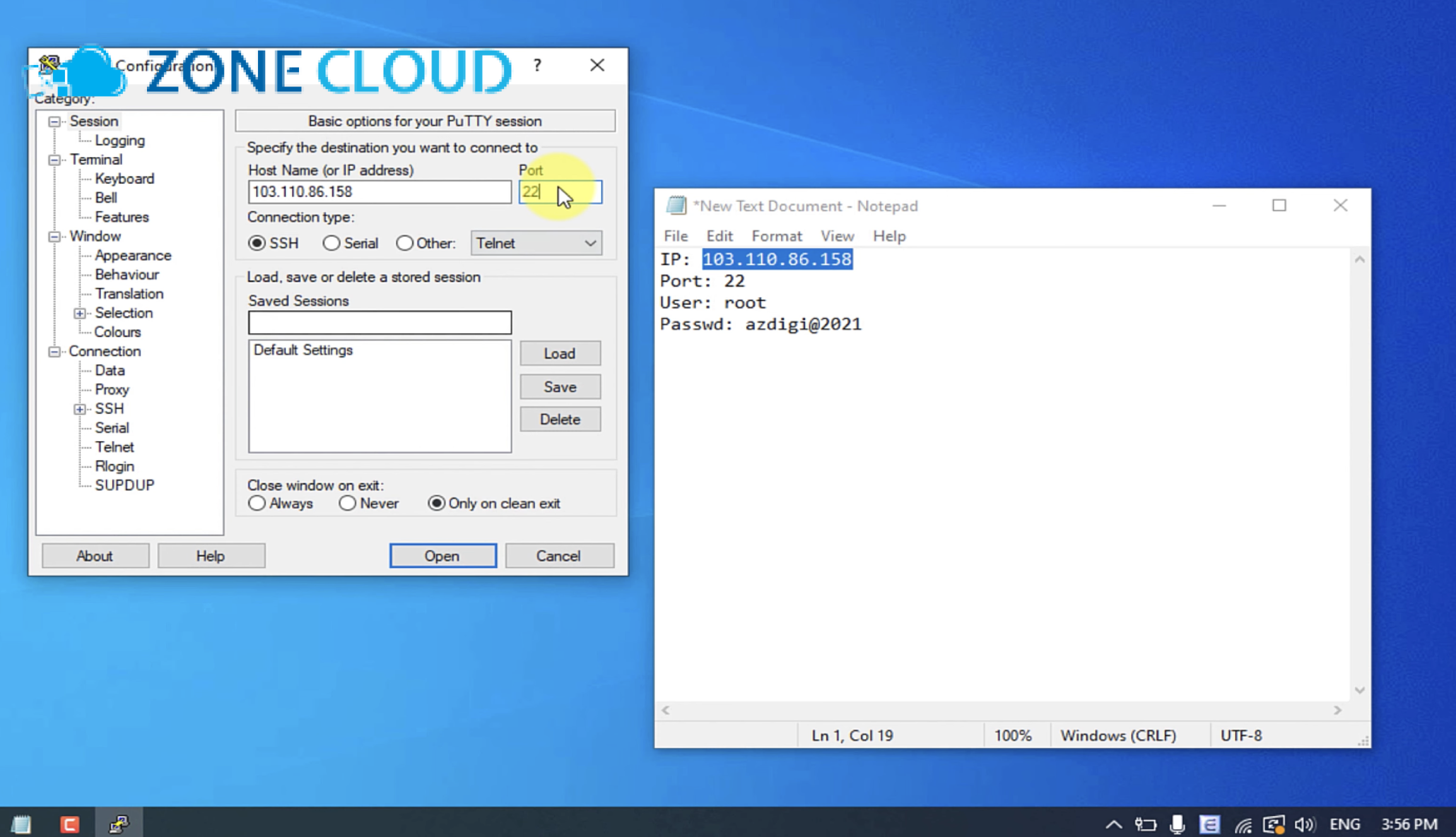Image resolution: width=1456 pixels, height=837 pixels.
Task: Select the Rlogin category
Action: point(115,466)
